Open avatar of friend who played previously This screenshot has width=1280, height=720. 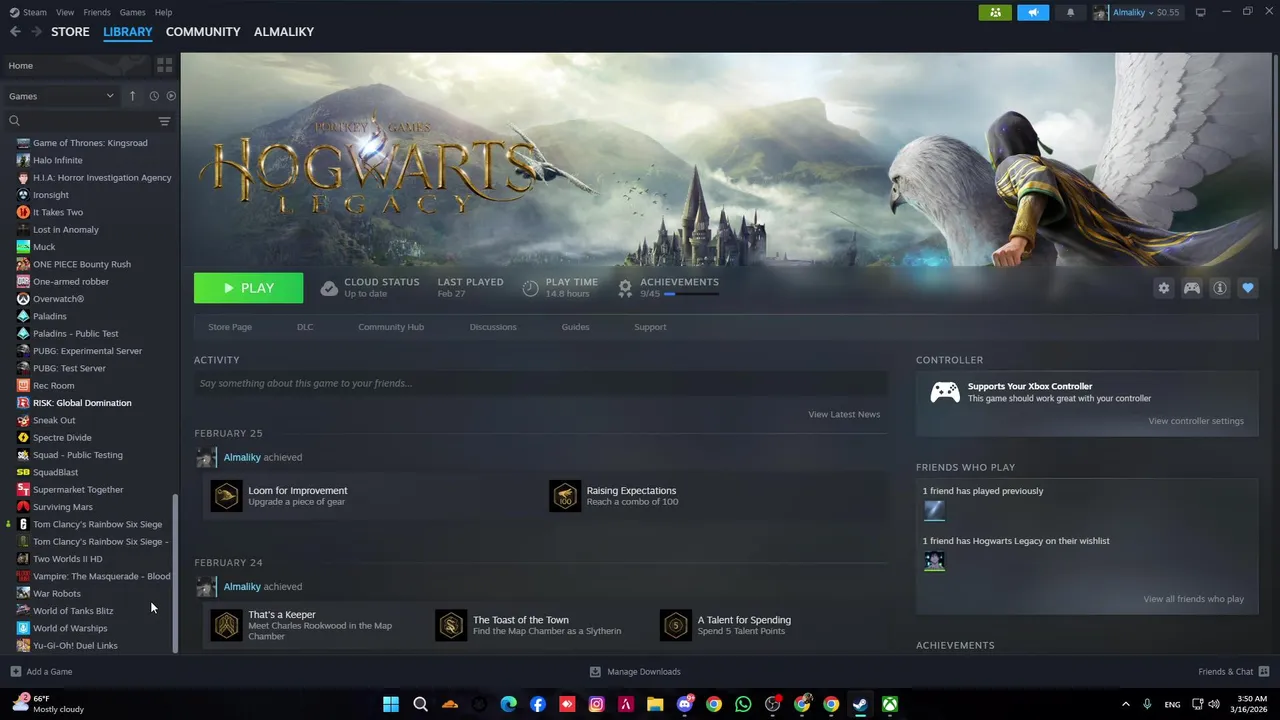(934, 511)
